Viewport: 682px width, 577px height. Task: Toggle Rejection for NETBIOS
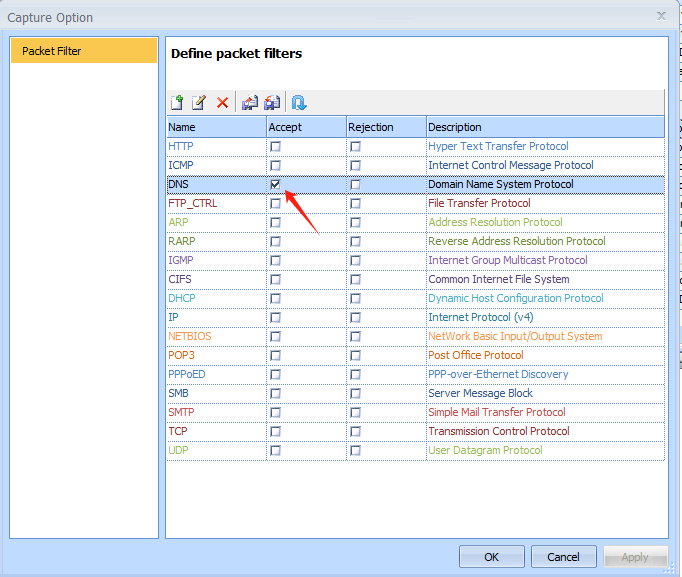coord(355,337)
